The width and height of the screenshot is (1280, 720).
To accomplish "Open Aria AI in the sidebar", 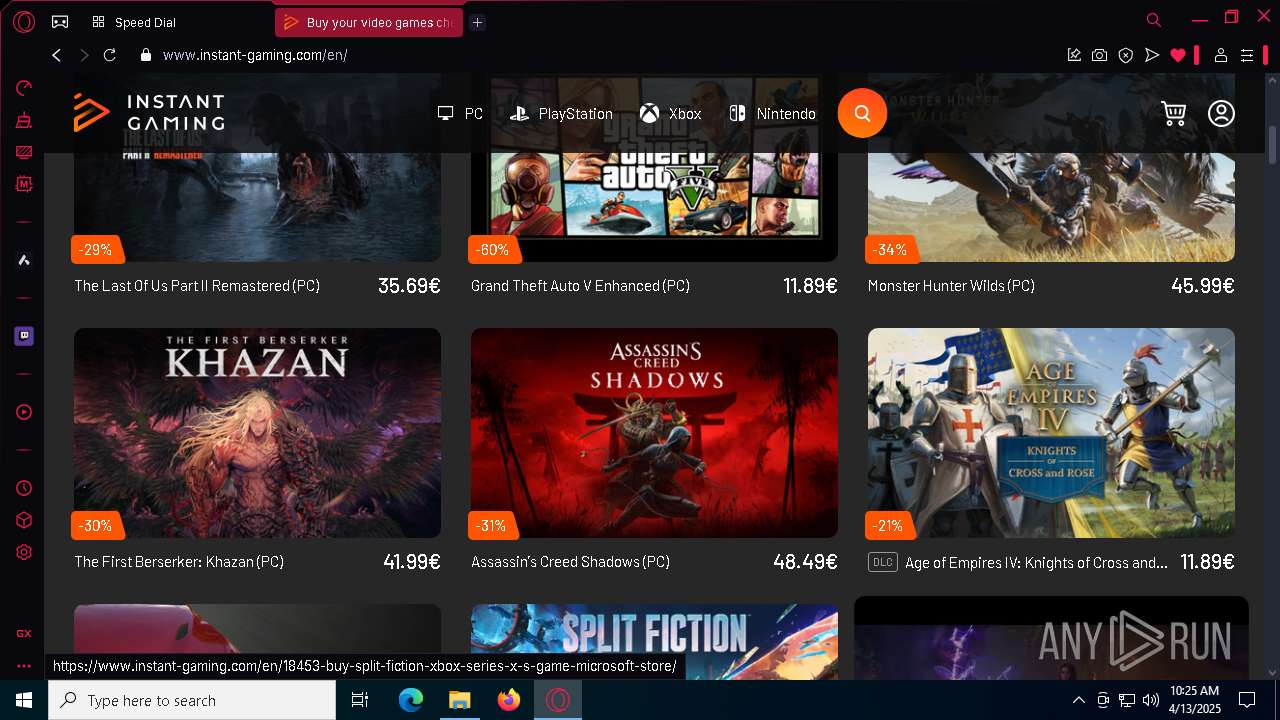I will tap(24, 260).
